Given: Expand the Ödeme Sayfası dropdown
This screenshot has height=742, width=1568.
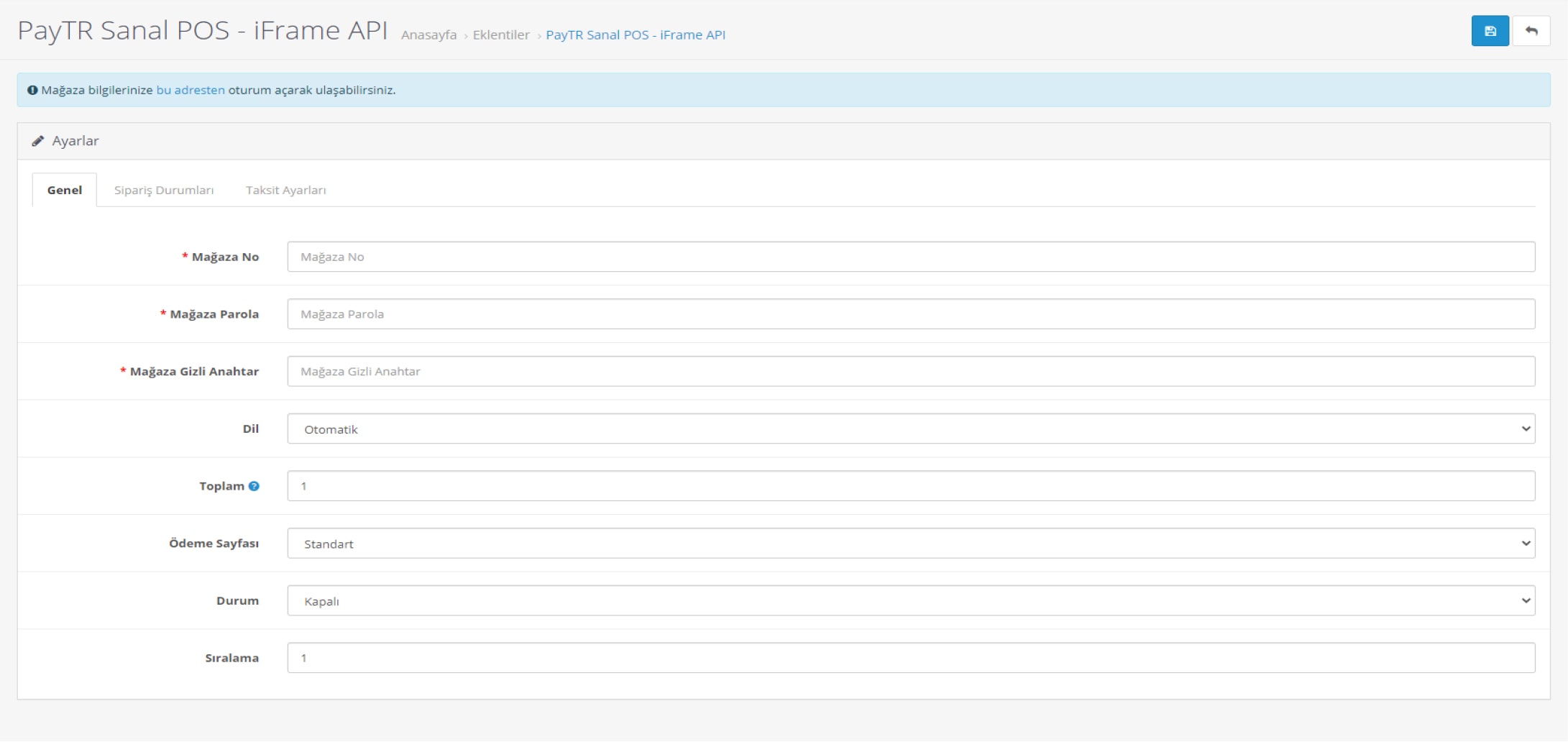Looking at the screenshot, I should click(911, 544).
